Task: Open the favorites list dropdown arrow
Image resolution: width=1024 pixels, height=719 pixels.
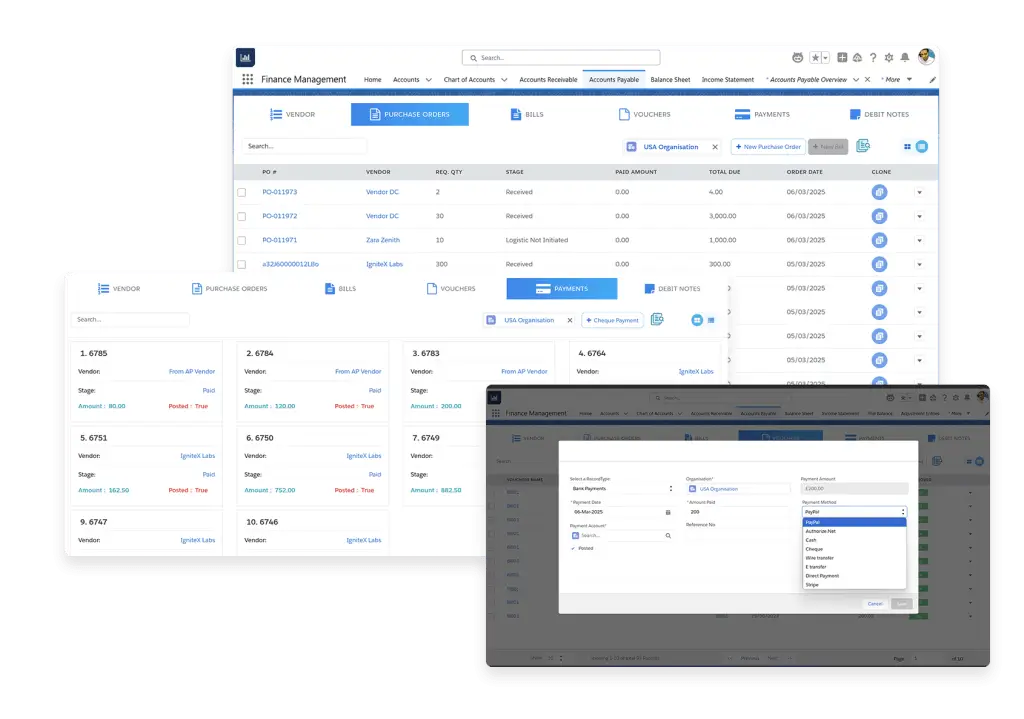Action: [x=825, y=57]
